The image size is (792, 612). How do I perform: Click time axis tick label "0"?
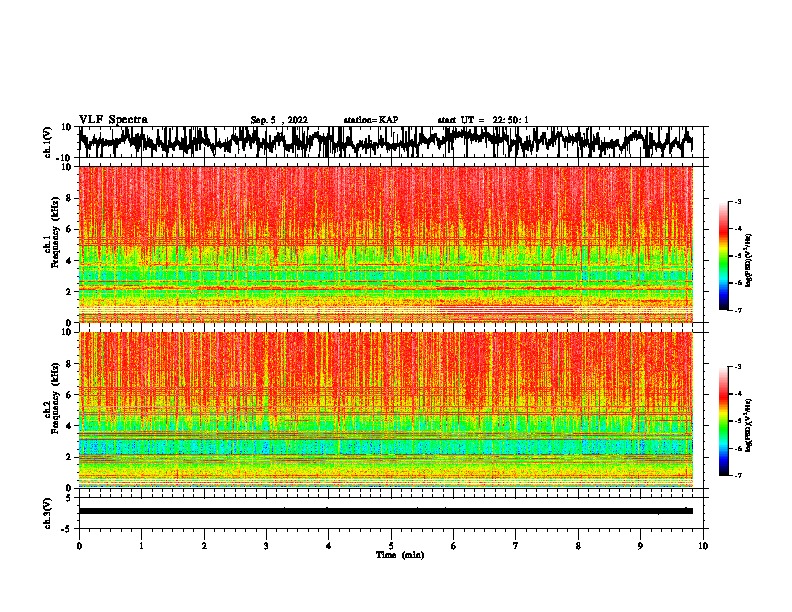[x=79, y=546]
